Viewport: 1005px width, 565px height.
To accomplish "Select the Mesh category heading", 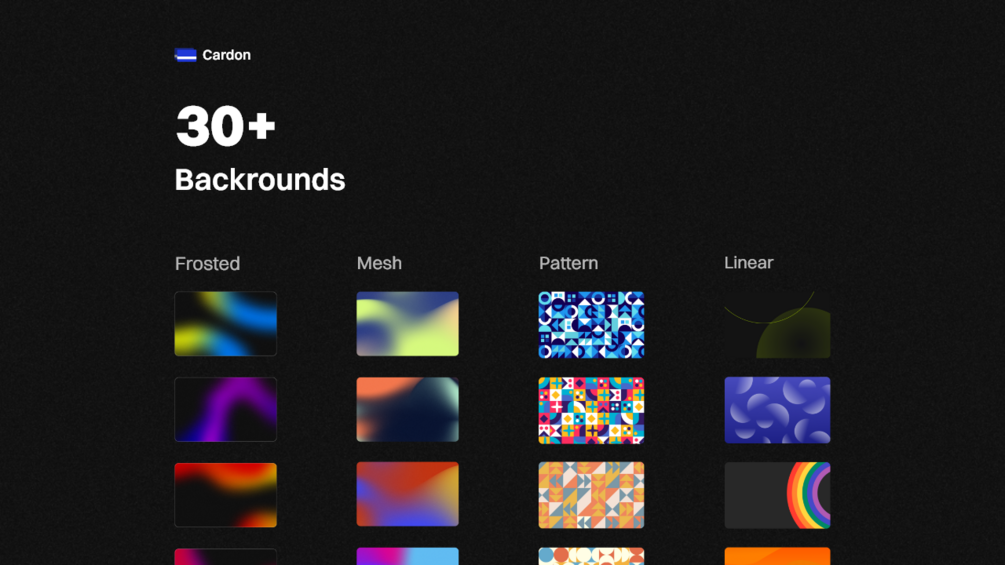I will pyautogui.click(x=379, y=263).
